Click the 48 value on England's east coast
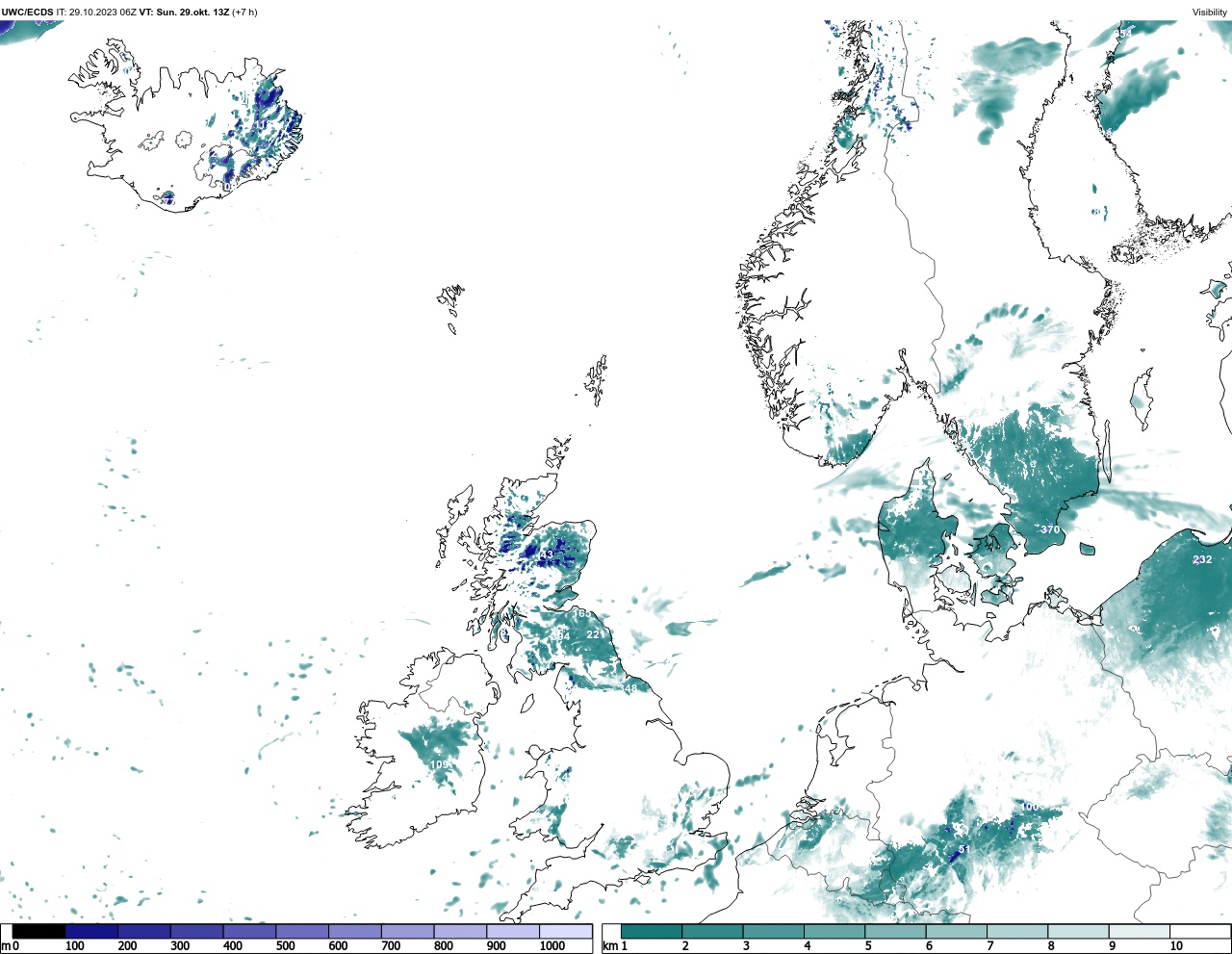 click(x=630, y=688)
